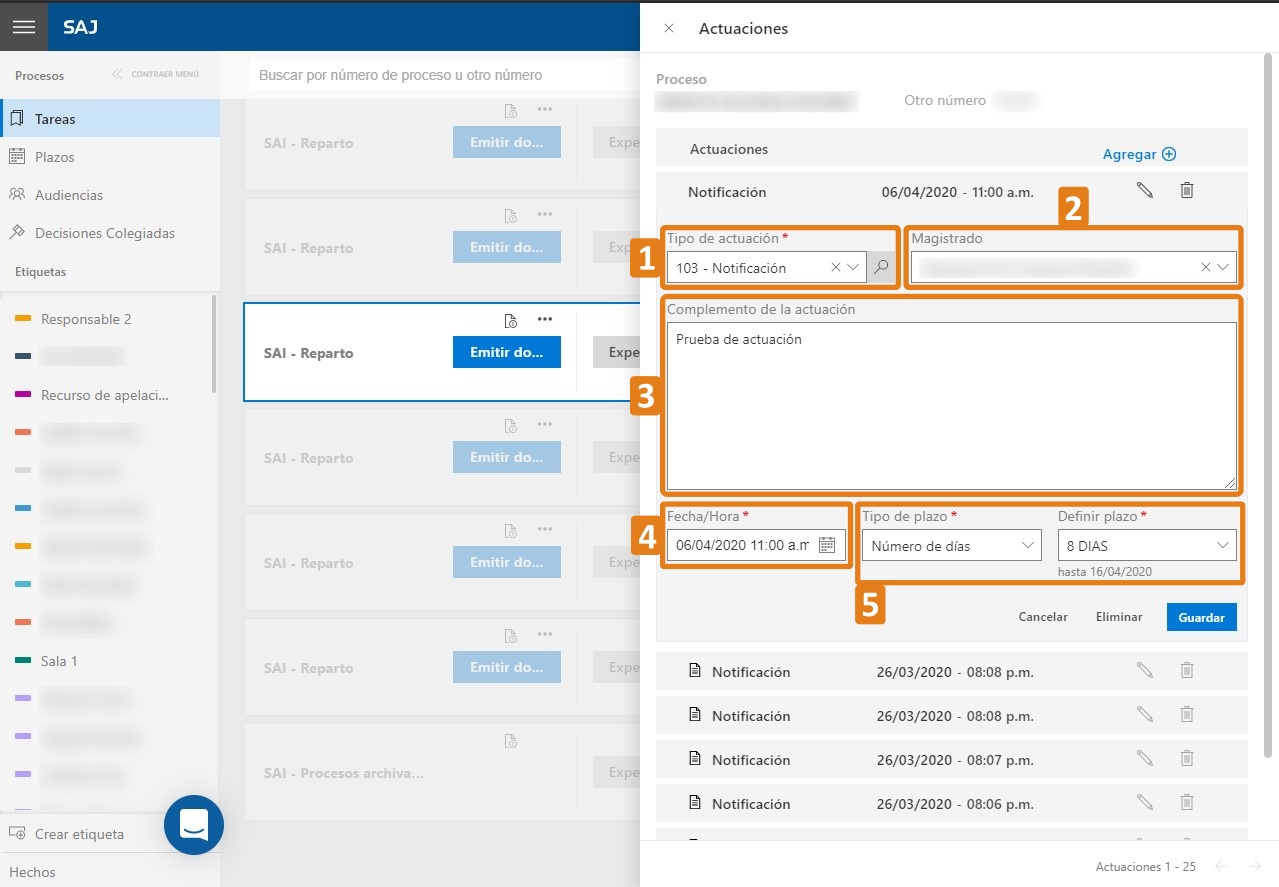Select Tareas in the sidebar
The width and height of the screenshot is (1279, 887).
pos(110,118)
